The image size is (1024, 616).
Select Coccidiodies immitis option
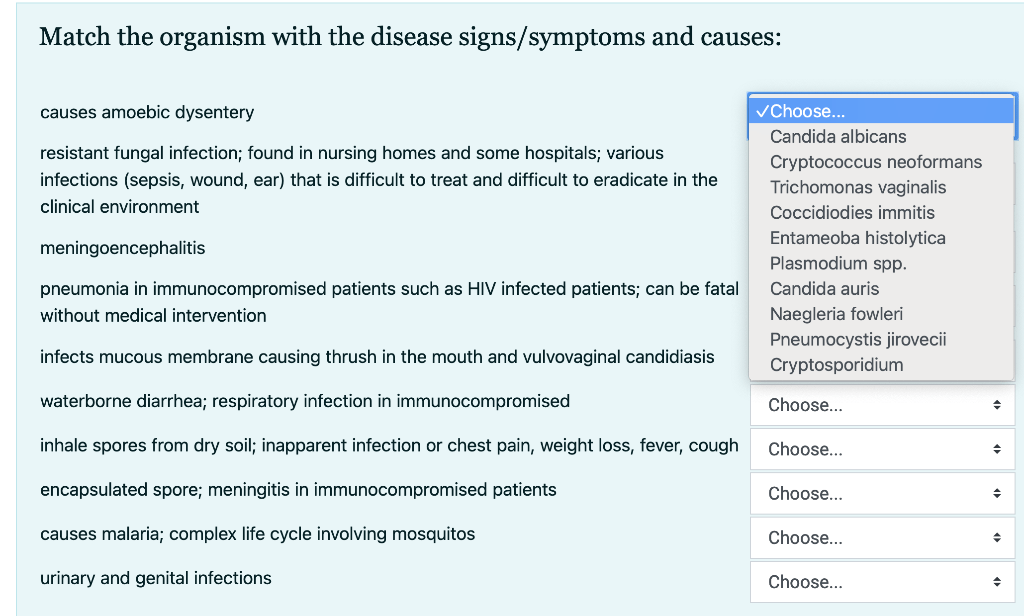tap(852, 212)
